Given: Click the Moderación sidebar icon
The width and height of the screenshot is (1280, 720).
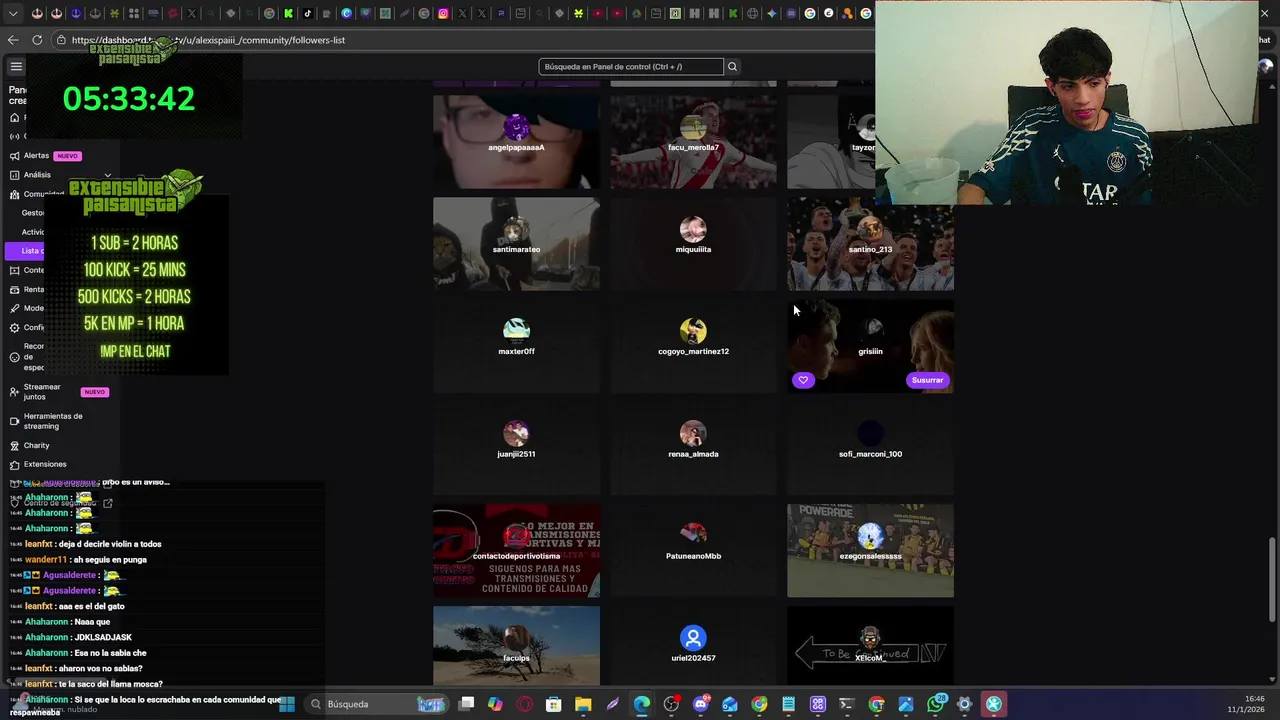Looking at the screenshot, I should pos(14,308).
